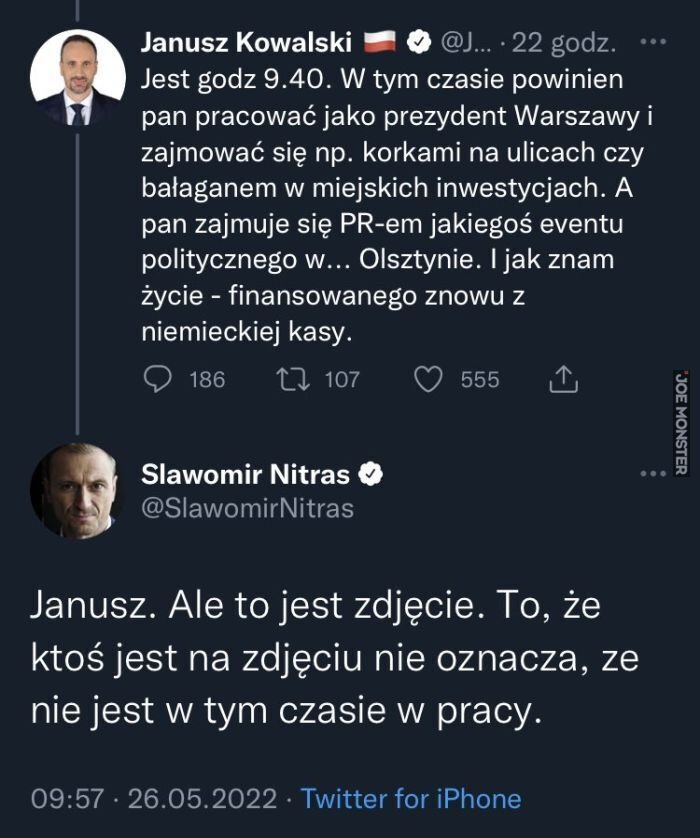Open the "Twitter for iPhone" source link
This screenshot has width=700, height=838.
tap(411, 798)
